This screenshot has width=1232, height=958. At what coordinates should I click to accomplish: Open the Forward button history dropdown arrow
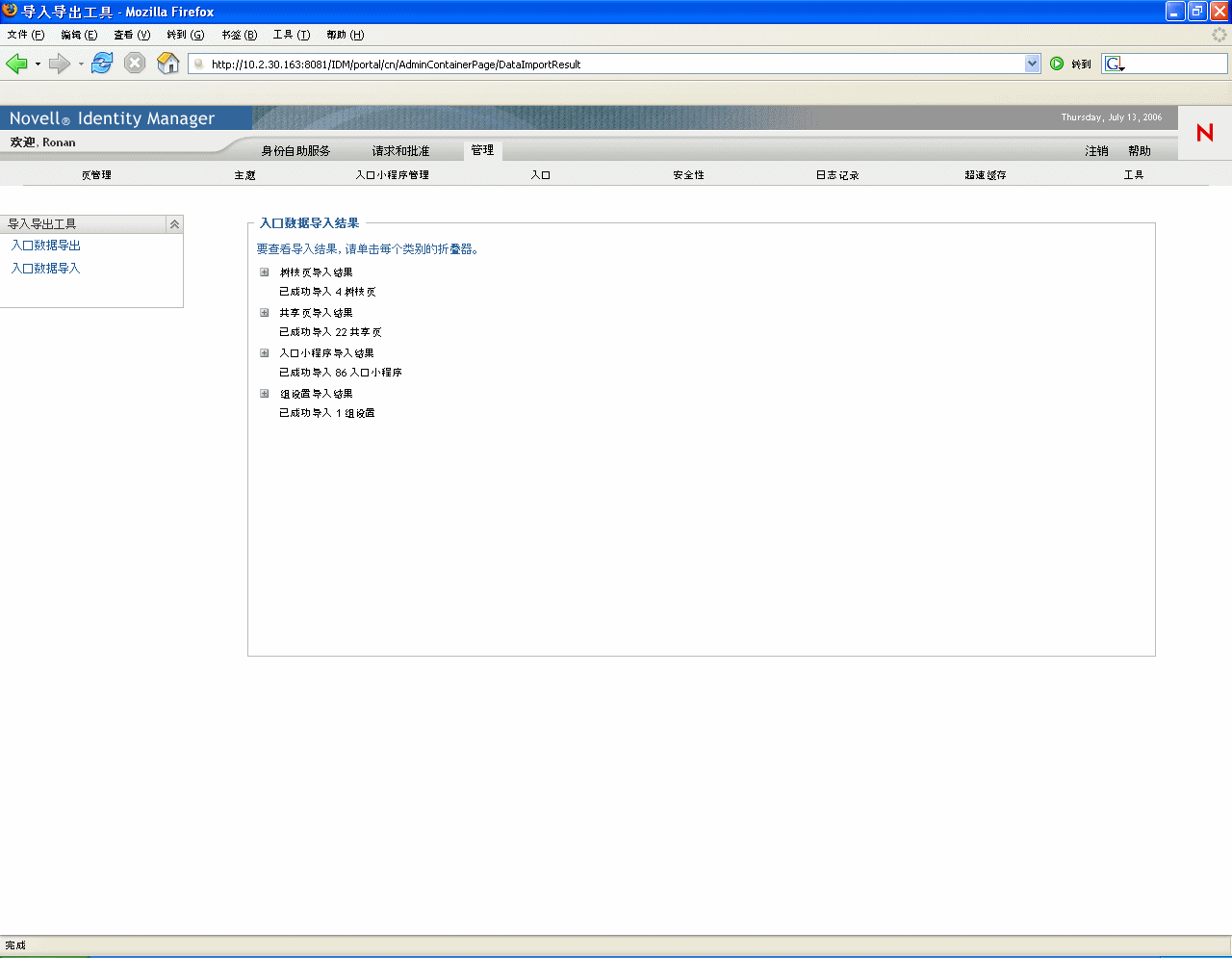coord(81,65)
